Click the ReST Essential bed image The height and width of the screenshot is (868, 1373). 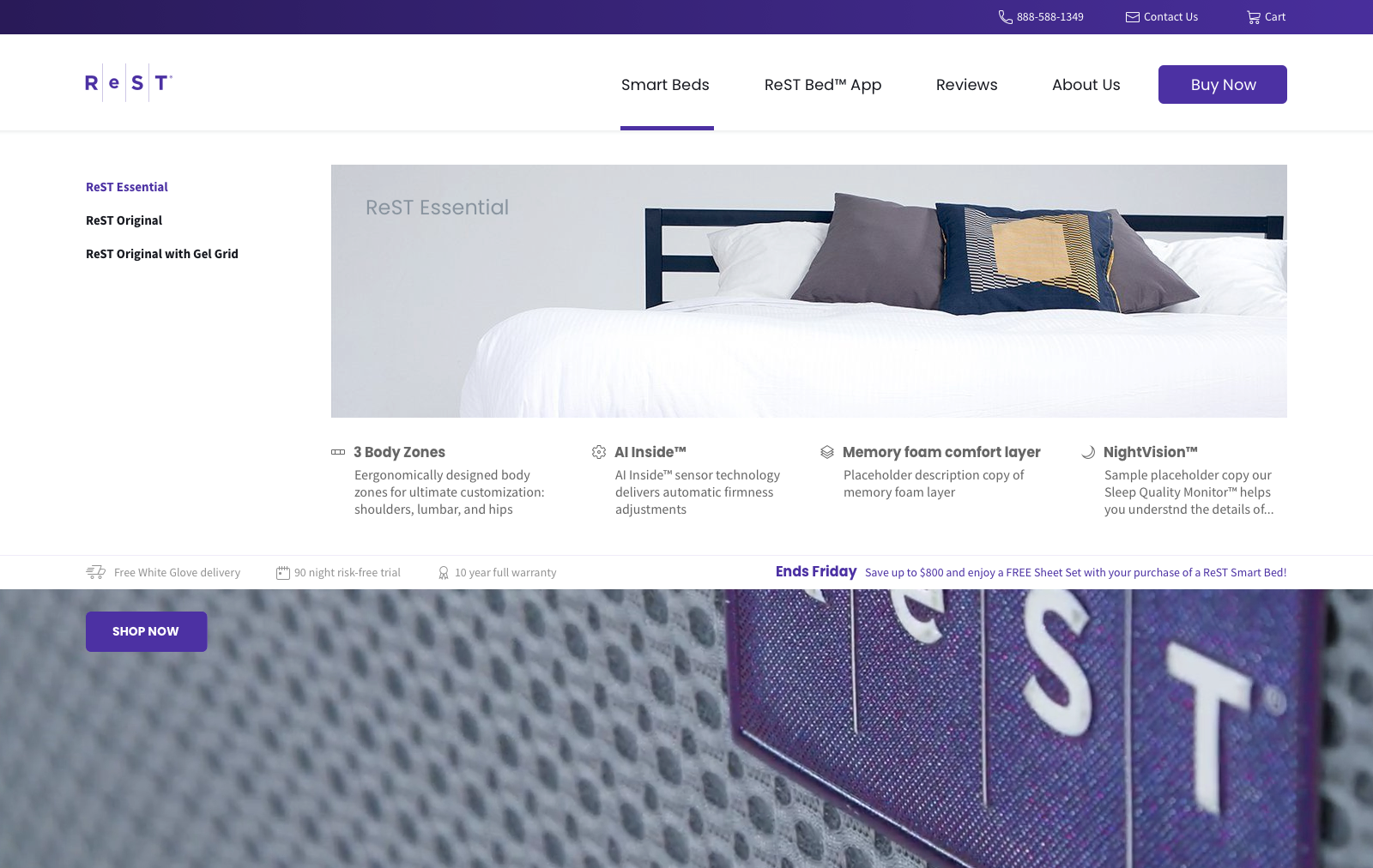[809, 291]
